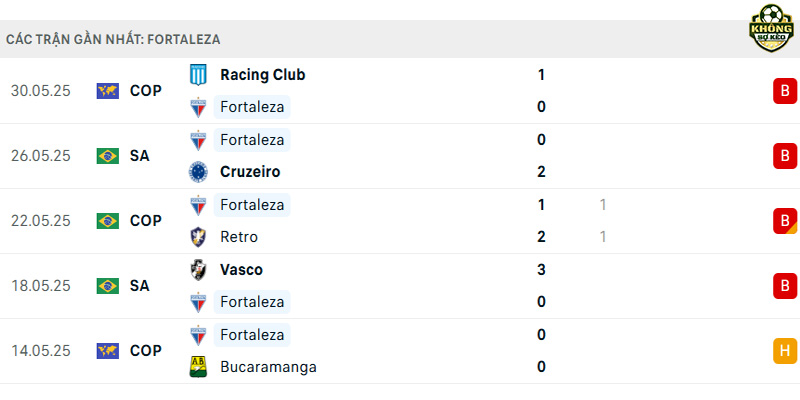800x400 pixels.
Task: Click the orange H badge for Bucaramanga match
Action: pos(785,351)
